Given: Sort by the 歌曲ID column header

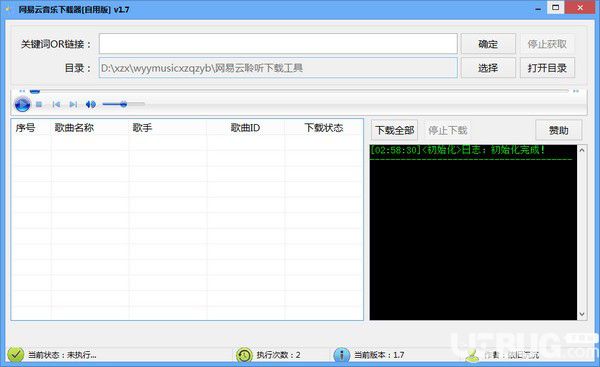Looking at the screenshot, I should [245, 127].
